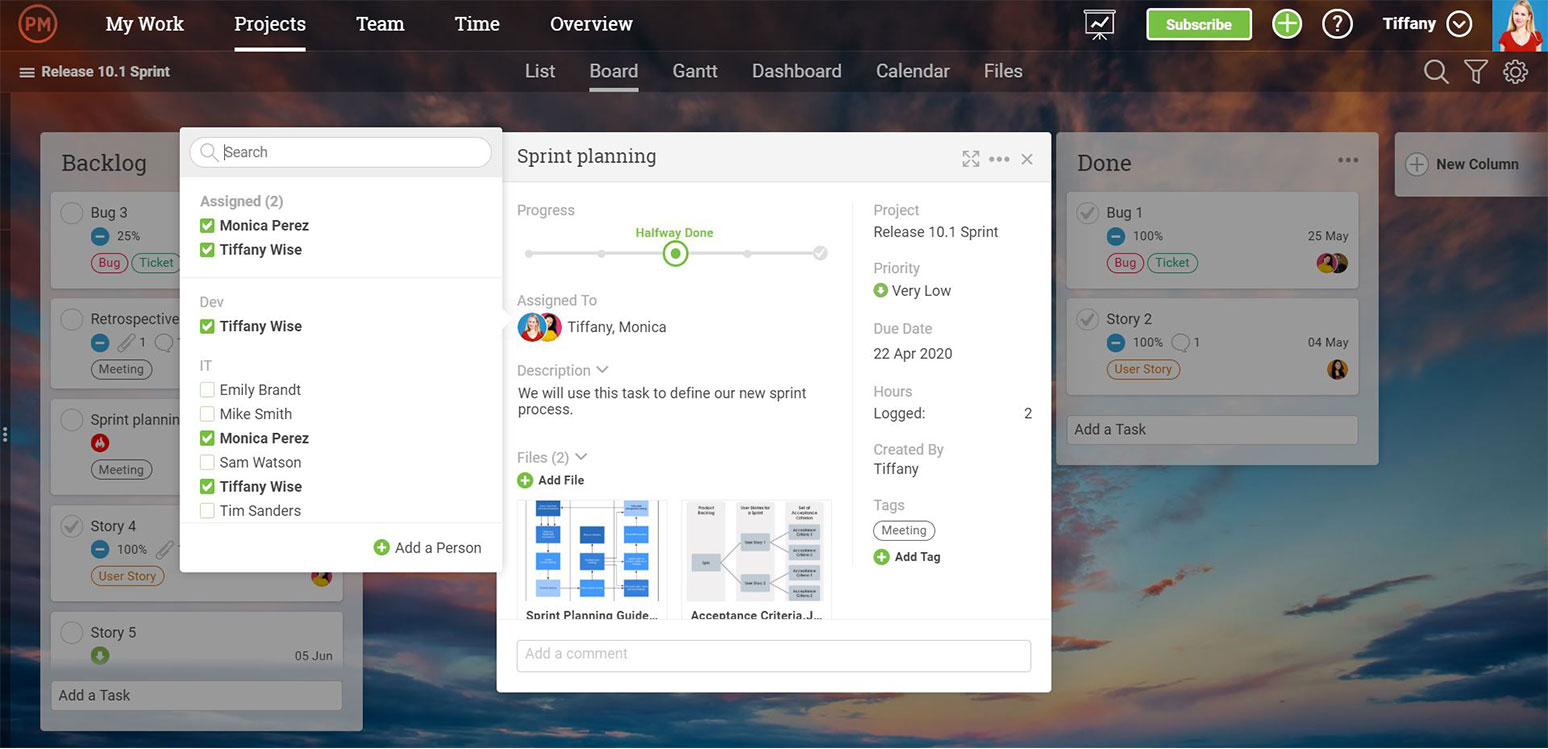
Task: Close the Sprint planning task panel
Action: (x=1027, y=159)
